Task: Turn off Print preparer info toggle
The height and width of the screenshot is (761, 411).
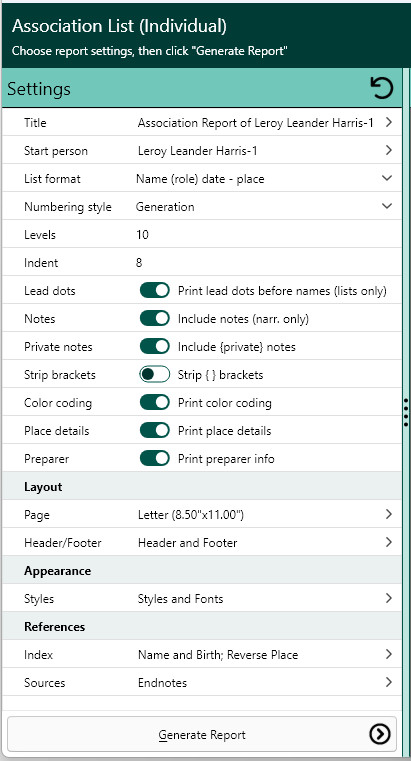Action: (x=155, y=458)
